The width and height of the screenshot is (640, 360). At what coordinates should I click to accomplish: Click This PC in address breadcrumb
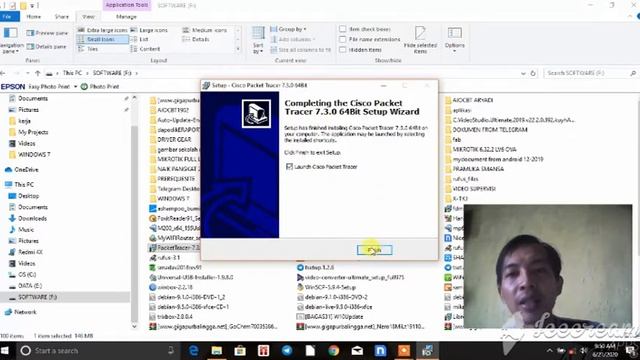(72, 73)
